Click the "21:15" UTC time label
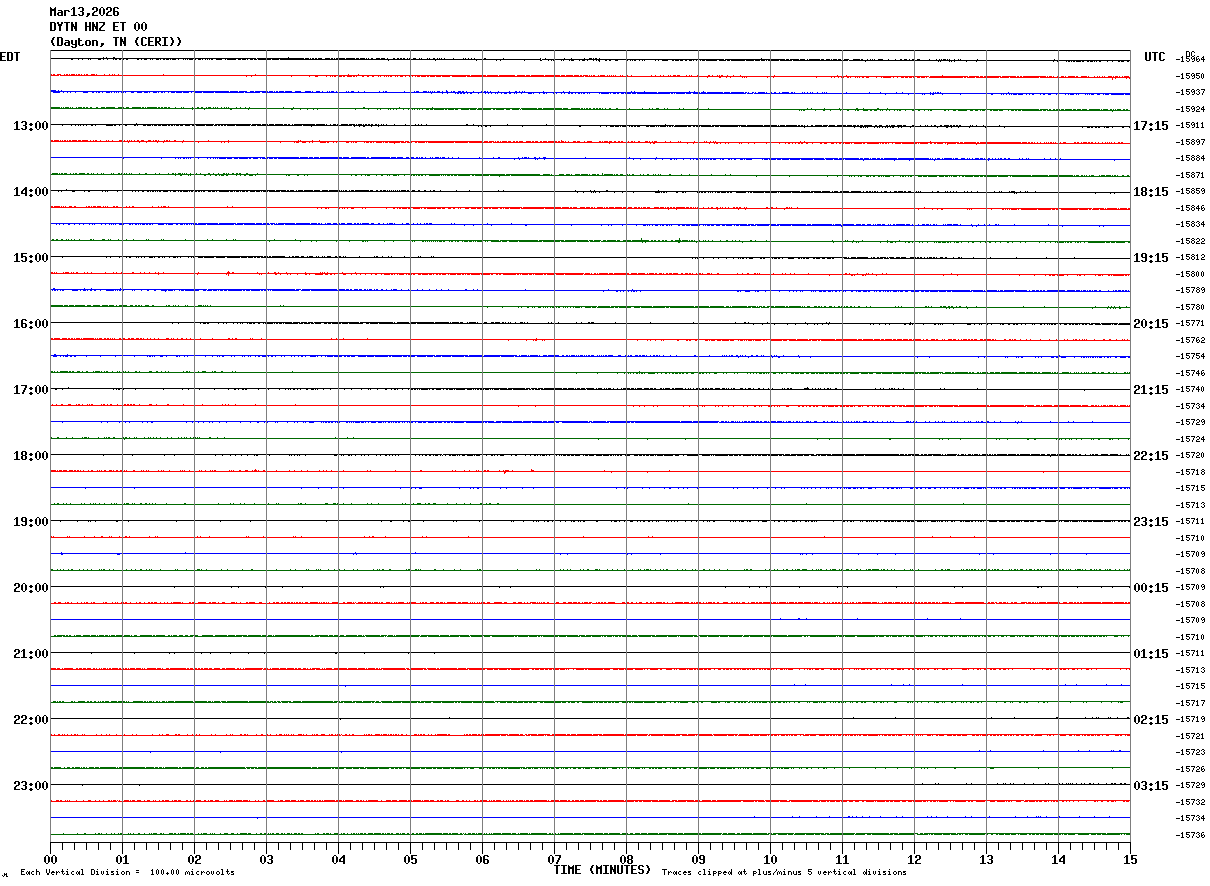 1150,390
